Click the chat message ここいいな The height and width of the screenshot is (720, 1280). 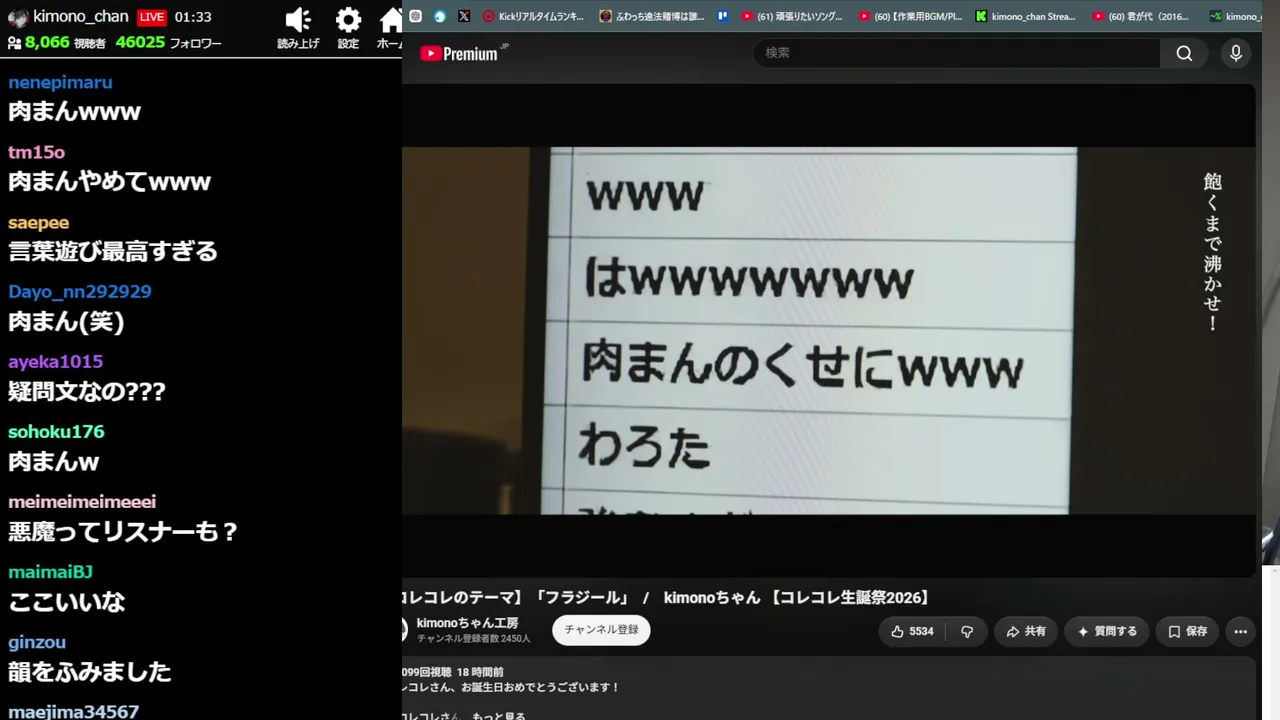tap(67, 602)
